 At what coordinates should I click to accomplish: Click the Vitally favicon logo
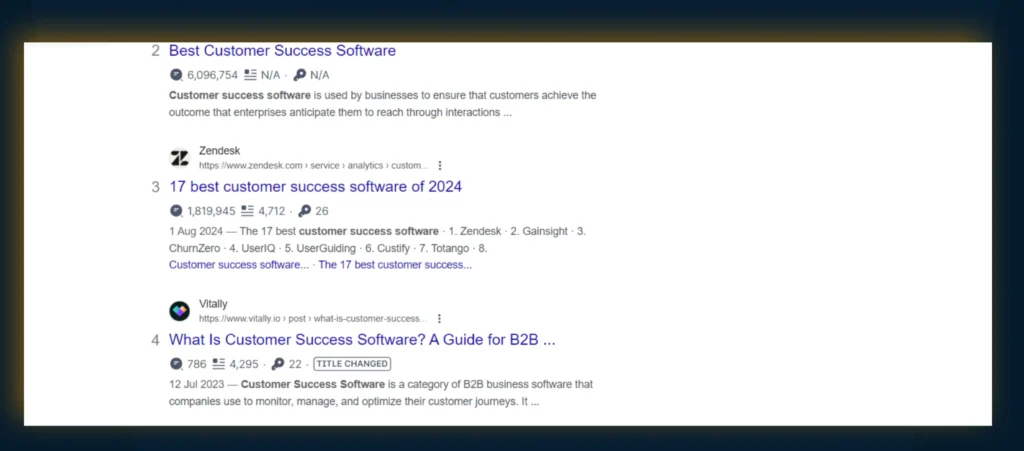pyautogui.click(x=179, y=311)
